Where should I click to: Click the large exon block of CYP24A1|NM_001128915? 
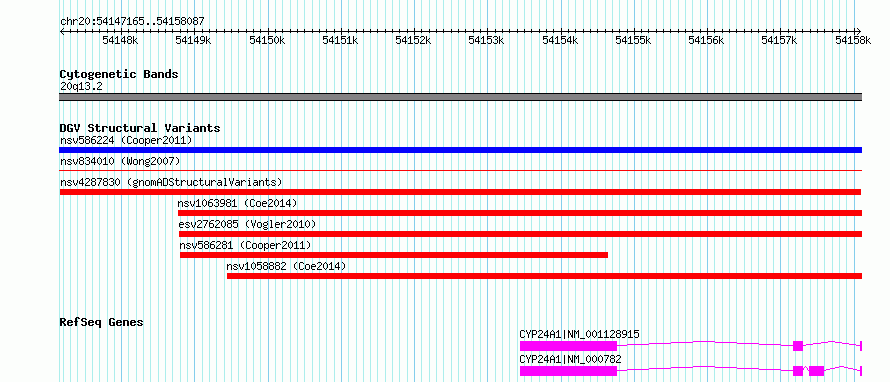click(568, 346)
